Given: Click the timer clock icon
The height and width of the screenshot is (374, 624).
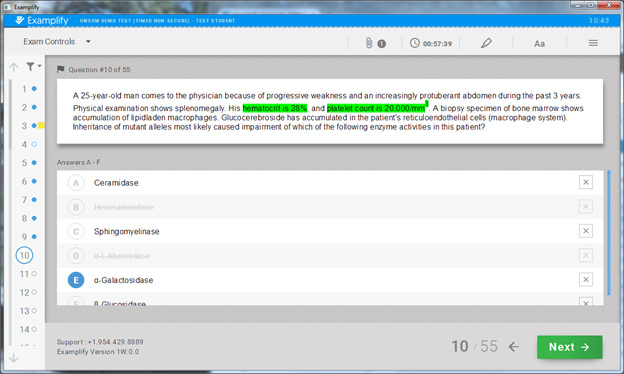Looking at the screenshot, I should 415,43.
